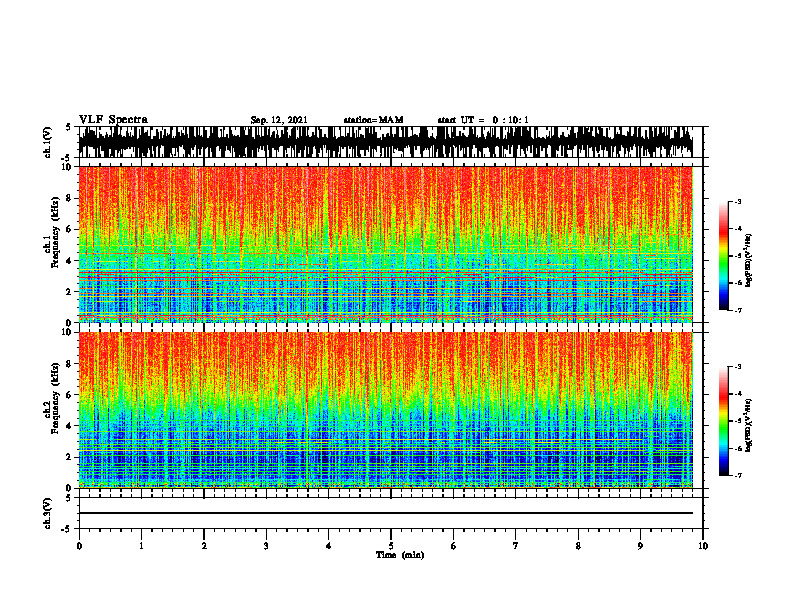Click the ch.2 spectrogram color scale bar

723,421
